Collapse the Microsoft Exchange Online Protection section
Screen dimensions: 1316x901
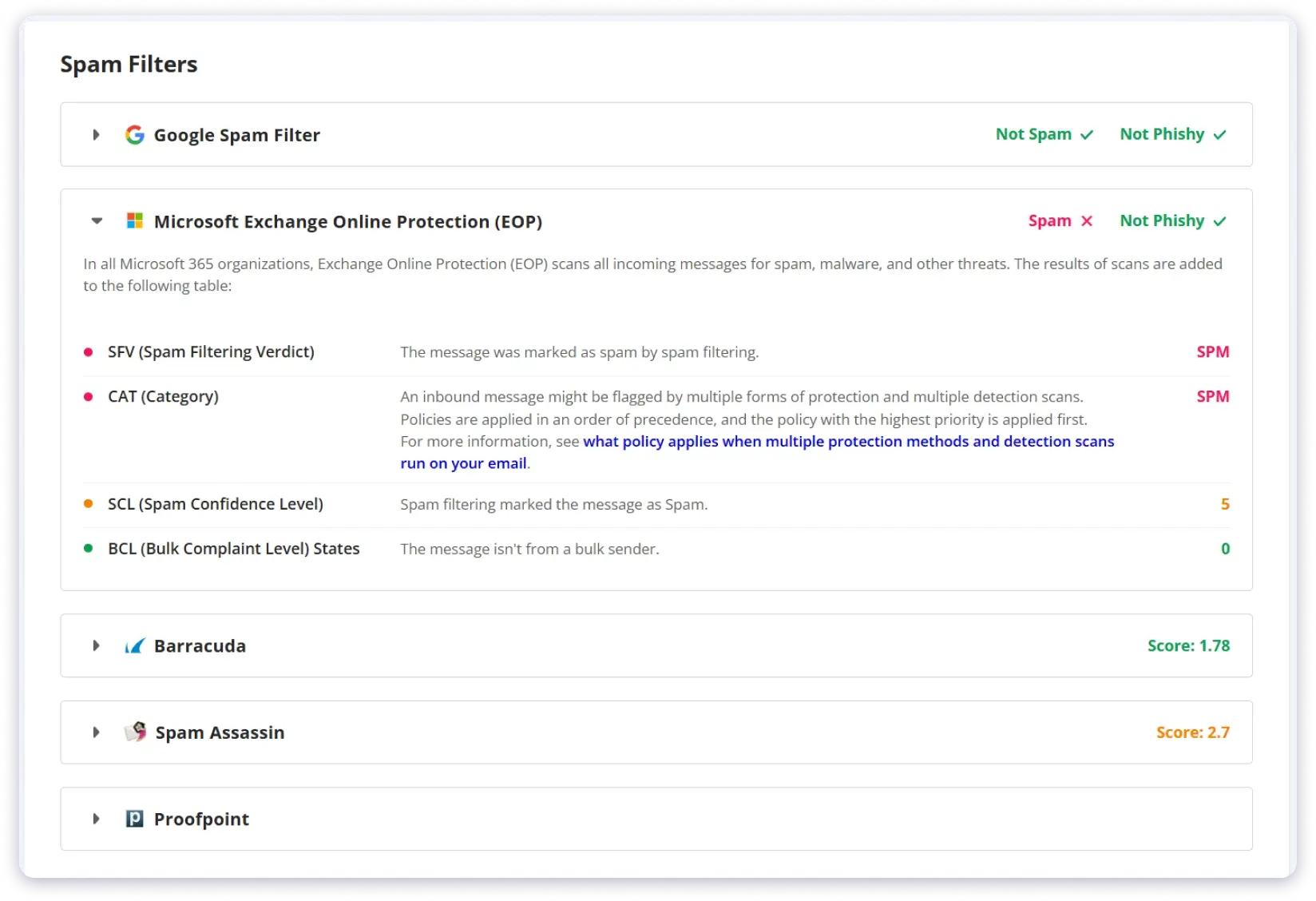tap(97, 221)
